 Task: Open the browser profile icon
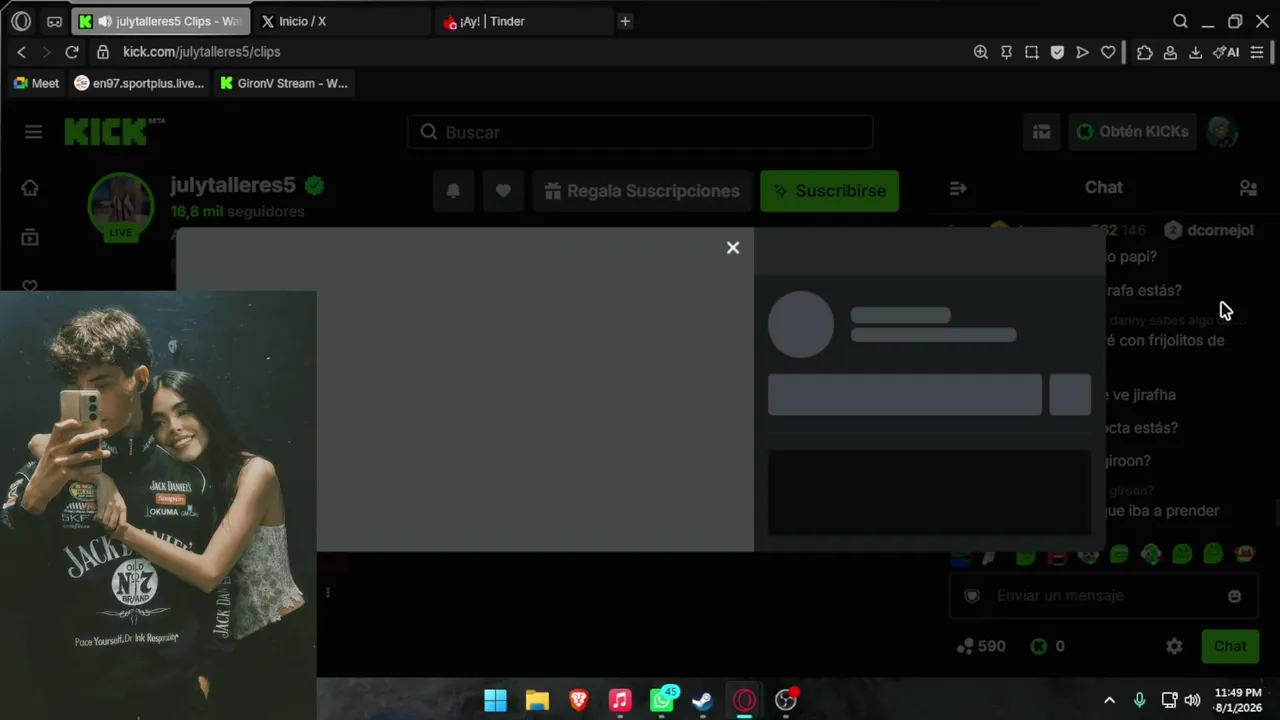pos(1170,52)
